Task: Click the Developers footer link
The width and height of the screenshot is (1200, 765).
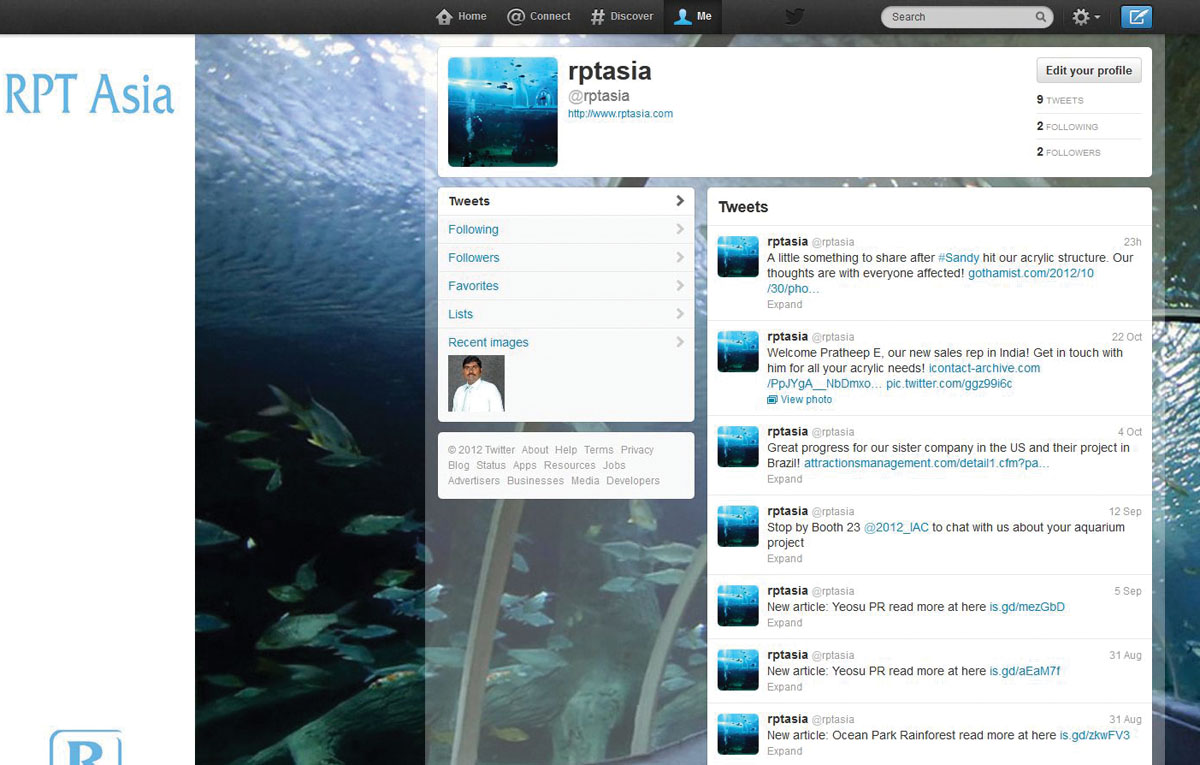Action: click(633, 481)
